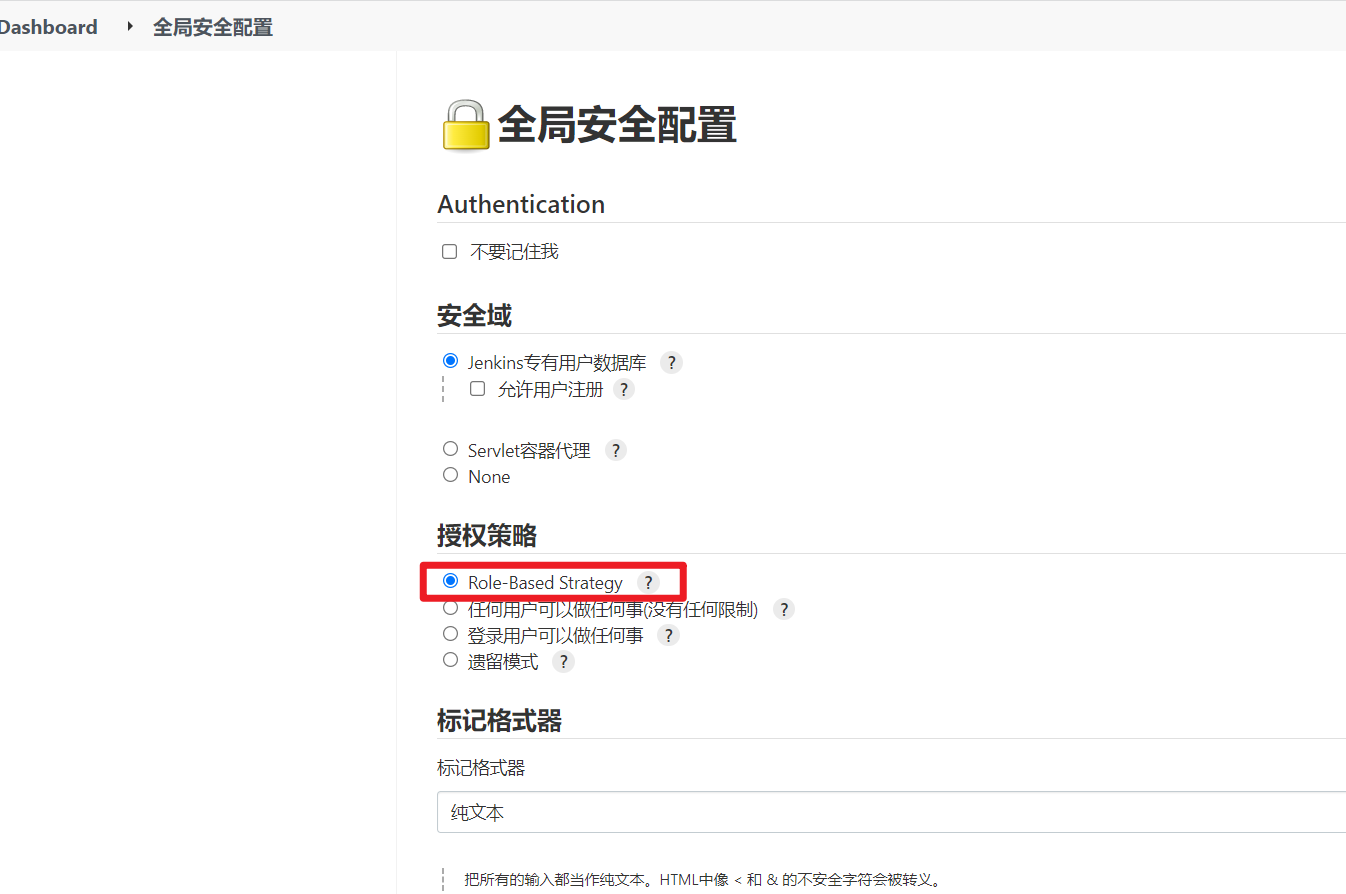Select 任何用户可以做任何事 authorization option

(450, 608)
